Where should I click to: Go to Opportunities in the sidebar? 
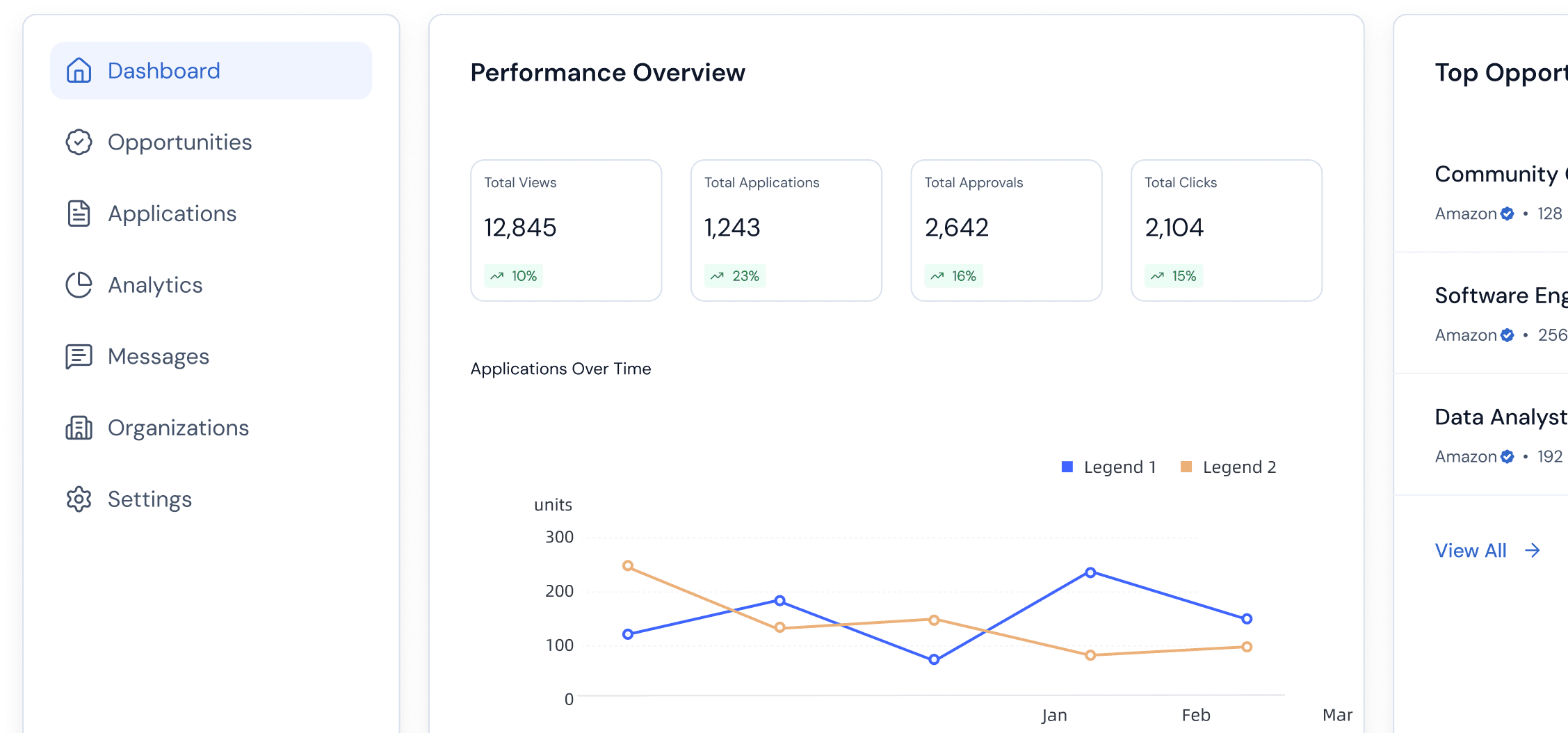(211, 142)
